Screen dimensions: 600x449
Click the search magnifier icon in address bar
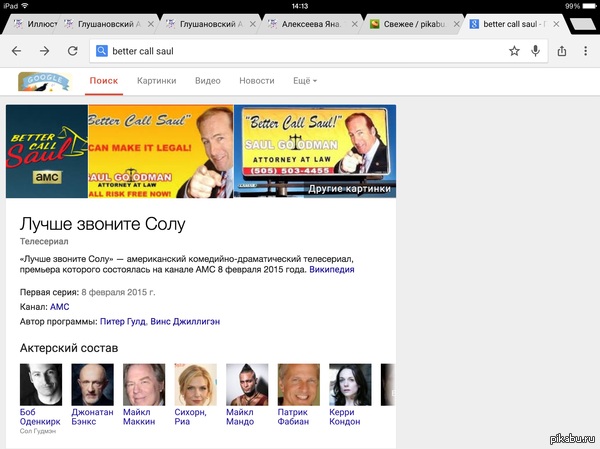coord(102,51)
